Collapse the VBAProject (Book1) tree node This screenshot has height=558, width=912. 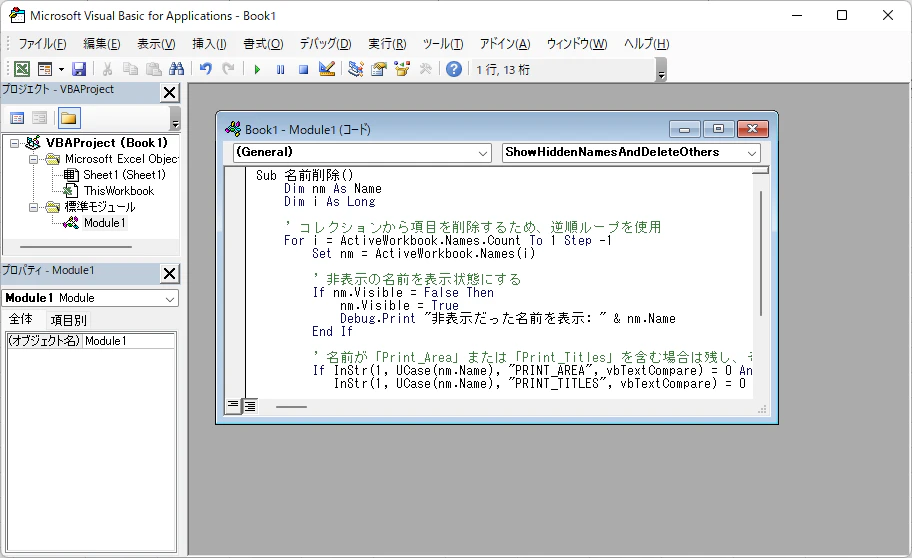click(15, 143)
